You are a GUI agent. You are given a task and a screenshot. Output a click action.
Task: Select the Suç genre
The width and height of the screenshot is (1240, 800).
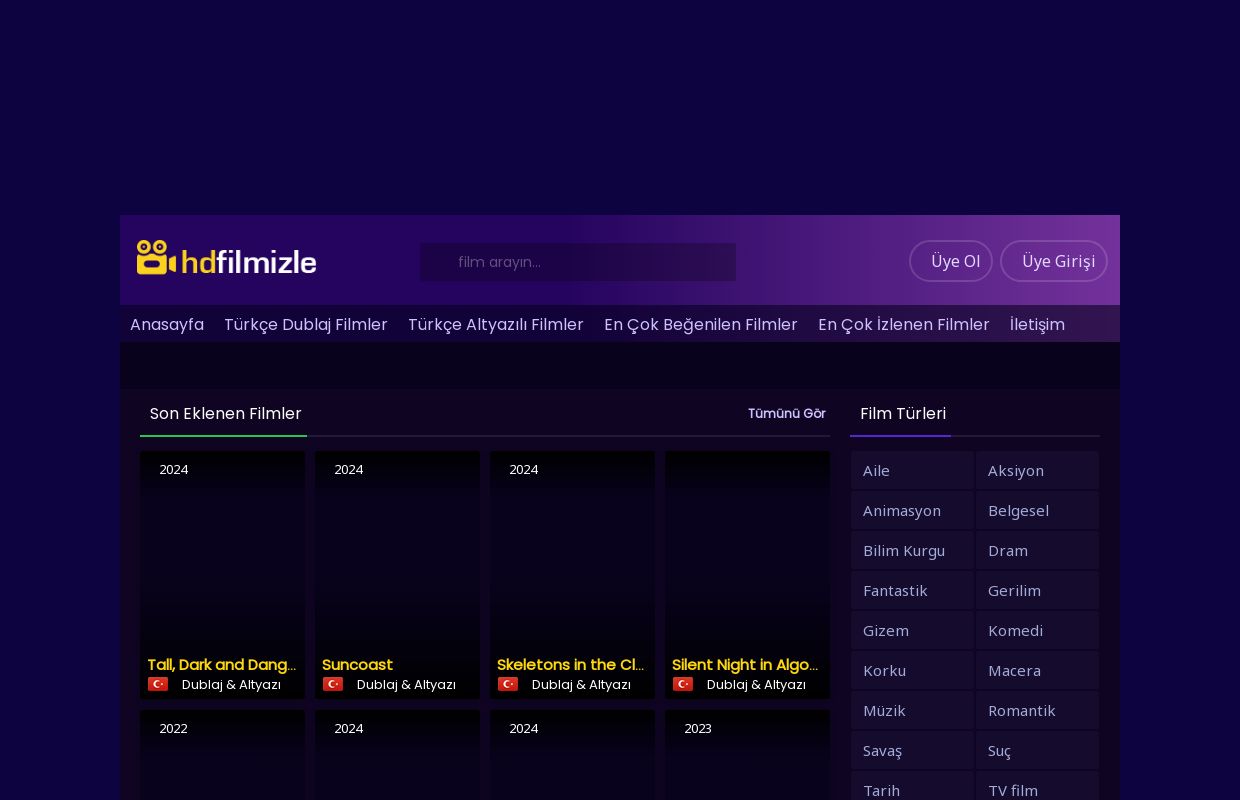[x=1037, y=750]
